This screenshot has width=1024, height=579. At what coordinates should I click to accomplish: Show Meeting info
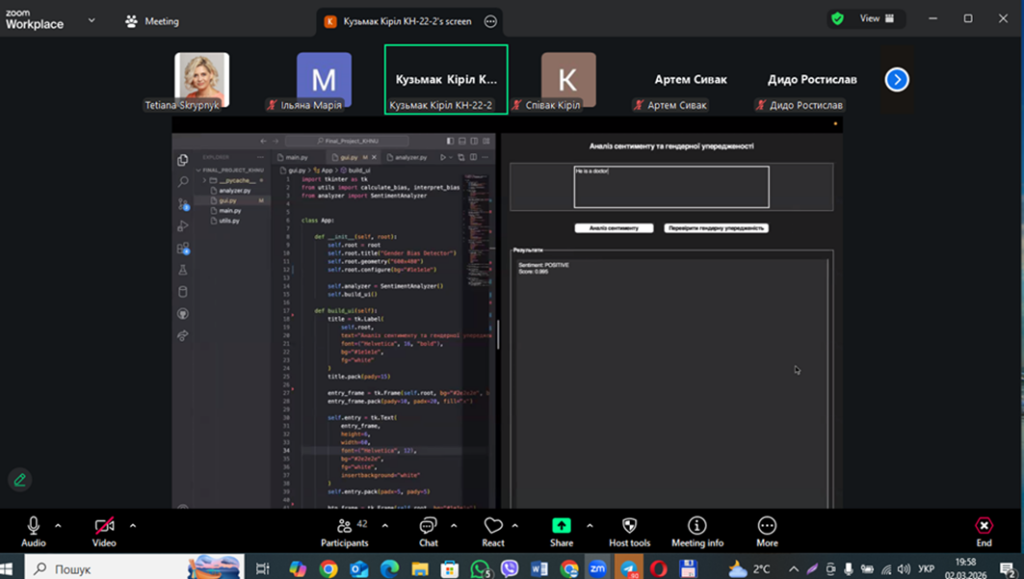coord(697,526)
